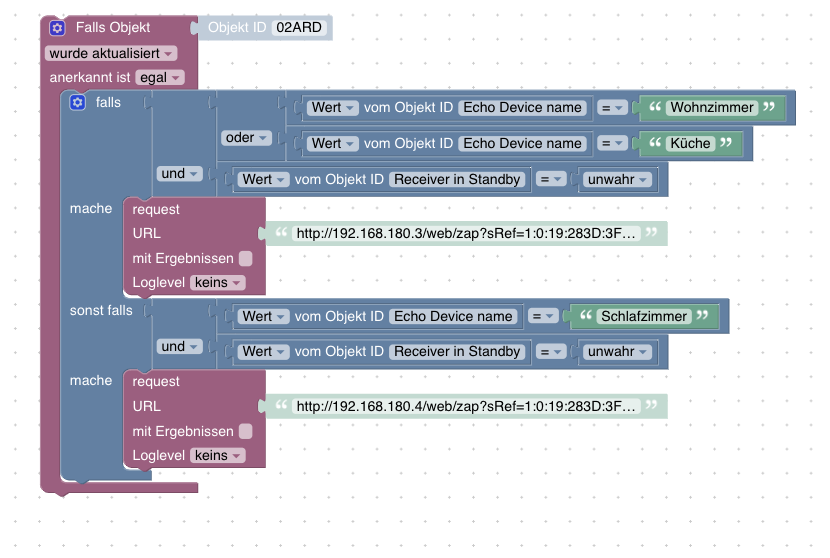Image resolution: width=830 pixels, height=558 pixels.
Task: Open Loglevel keins dropdown, 192.168.180.3 request
Action: coord(218,283)
